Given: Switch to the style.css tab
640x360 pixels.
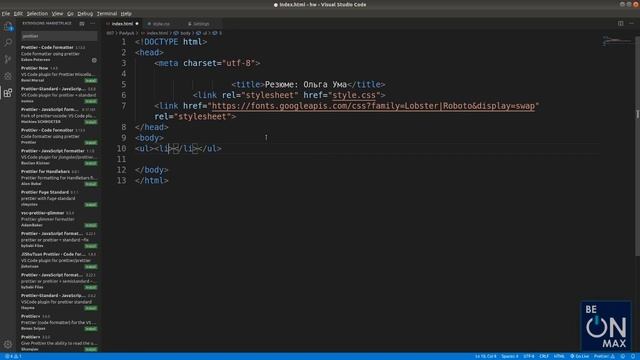Looking at the screenshot, I should pyautogui.click(x=161, y=24).
